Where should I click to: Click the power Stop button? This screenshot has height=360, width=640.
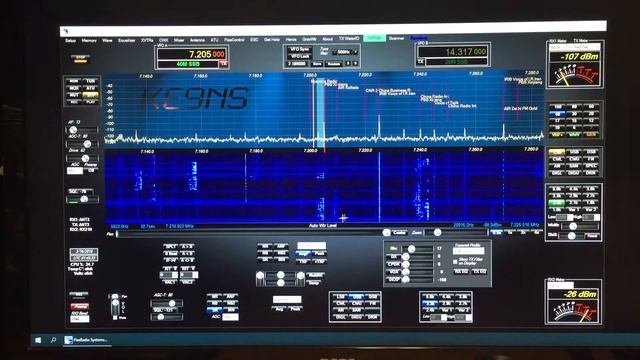pos(80,59)
